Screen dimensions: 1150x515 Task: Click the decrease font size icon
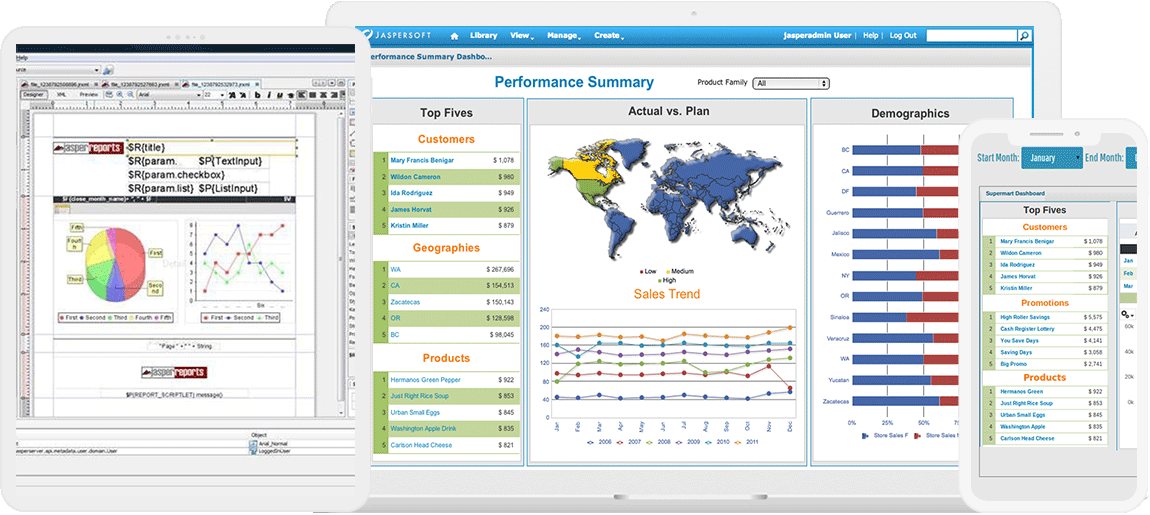(x=243, y=95)
